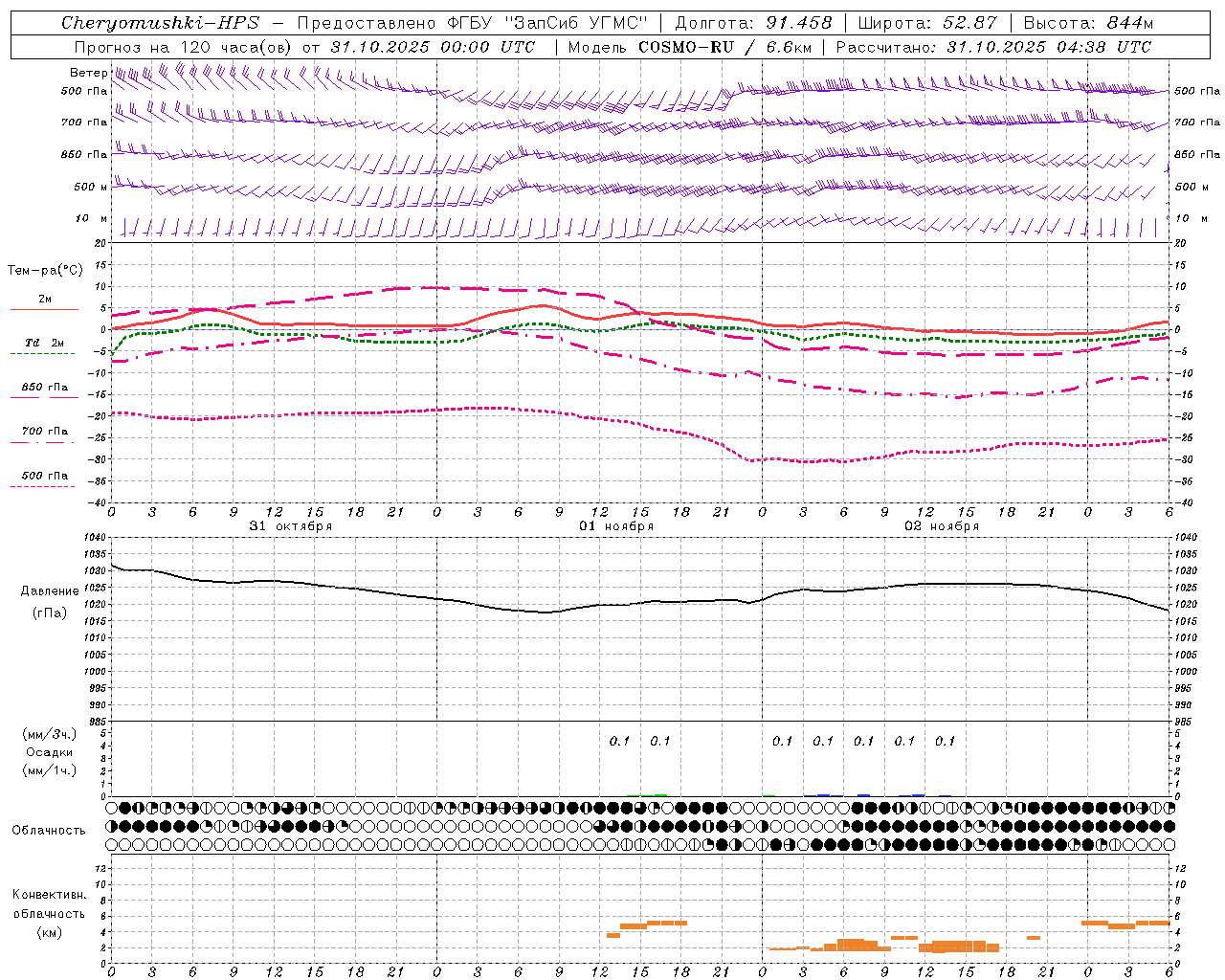Image resolution: width=1225 pixels, height=980 pixels.
Task: Click the "(км)" unit under convective cloudiness
Action: coord(49,932)
